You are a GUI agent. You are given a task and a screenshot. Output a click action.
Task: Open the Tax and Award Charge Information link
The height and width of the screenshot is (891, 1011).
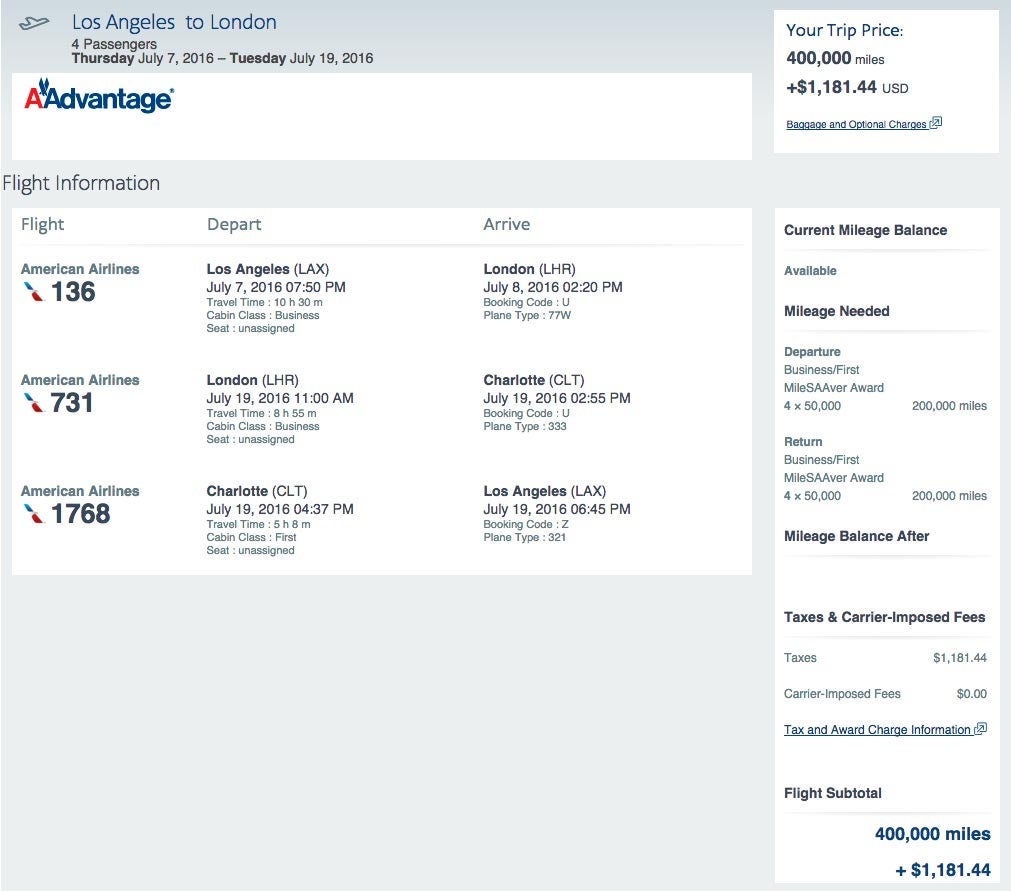pyautogui.click(x=877, y=730)
